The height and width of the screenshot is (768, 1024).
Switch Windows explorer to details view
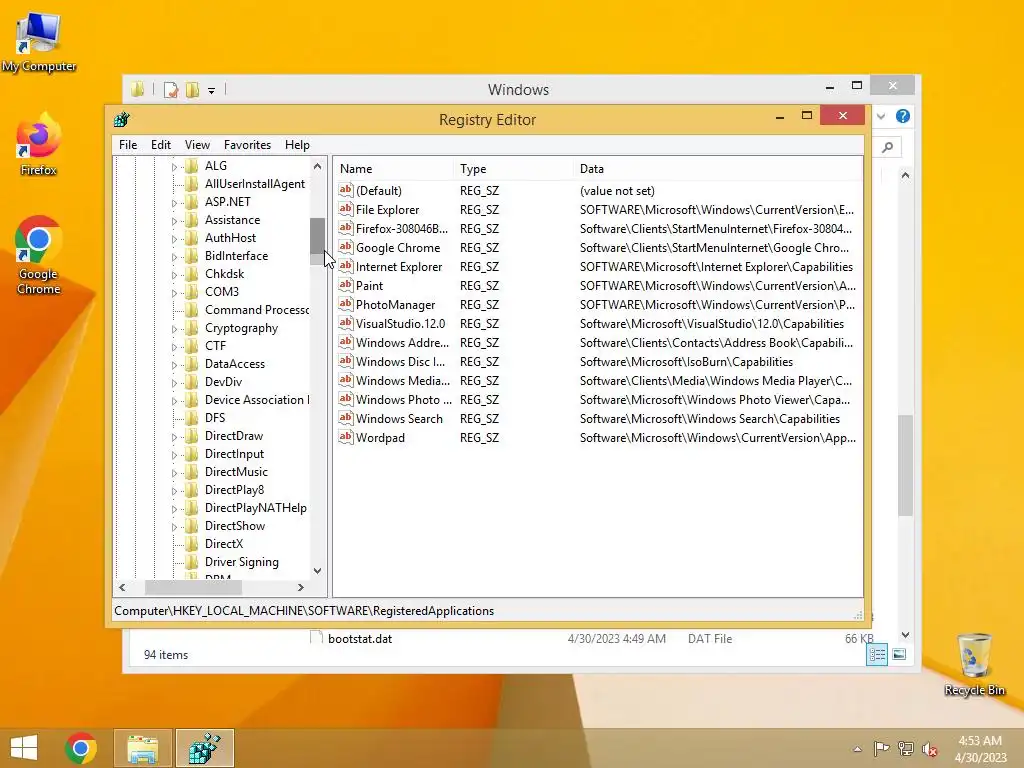click(x=876, y=654)
